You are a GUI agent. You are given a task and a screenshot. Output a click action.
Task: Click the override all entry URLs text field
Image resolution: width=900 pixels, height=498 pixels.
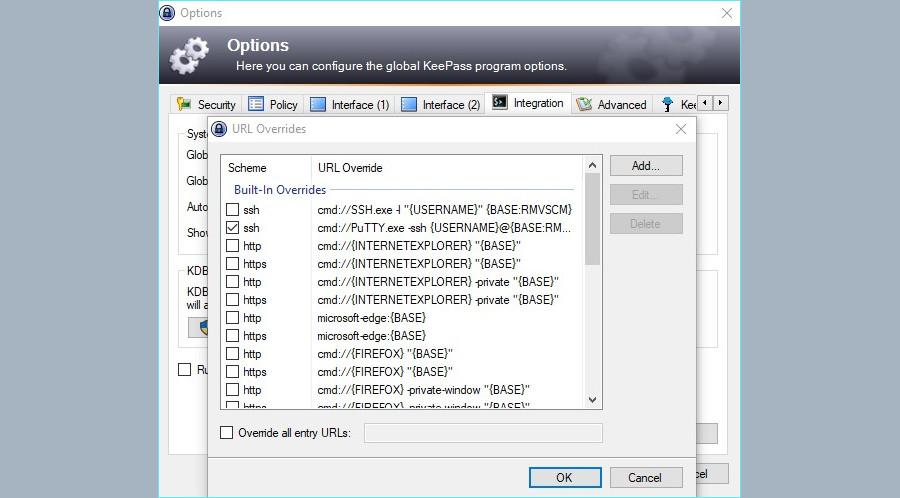coord(483,433)
